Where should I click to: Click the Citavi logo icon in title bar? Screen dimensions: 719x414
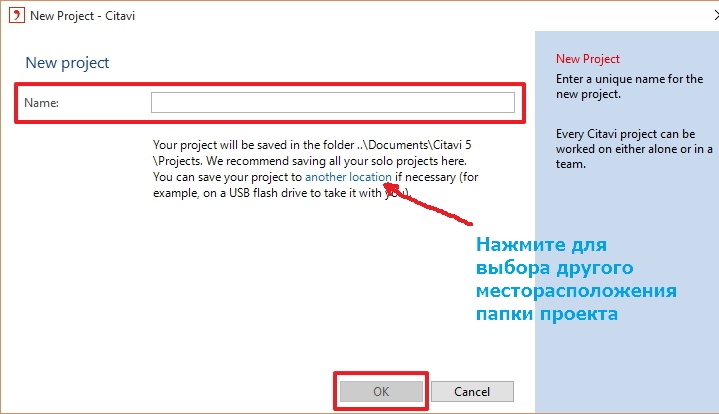click(x=17, y=16)
